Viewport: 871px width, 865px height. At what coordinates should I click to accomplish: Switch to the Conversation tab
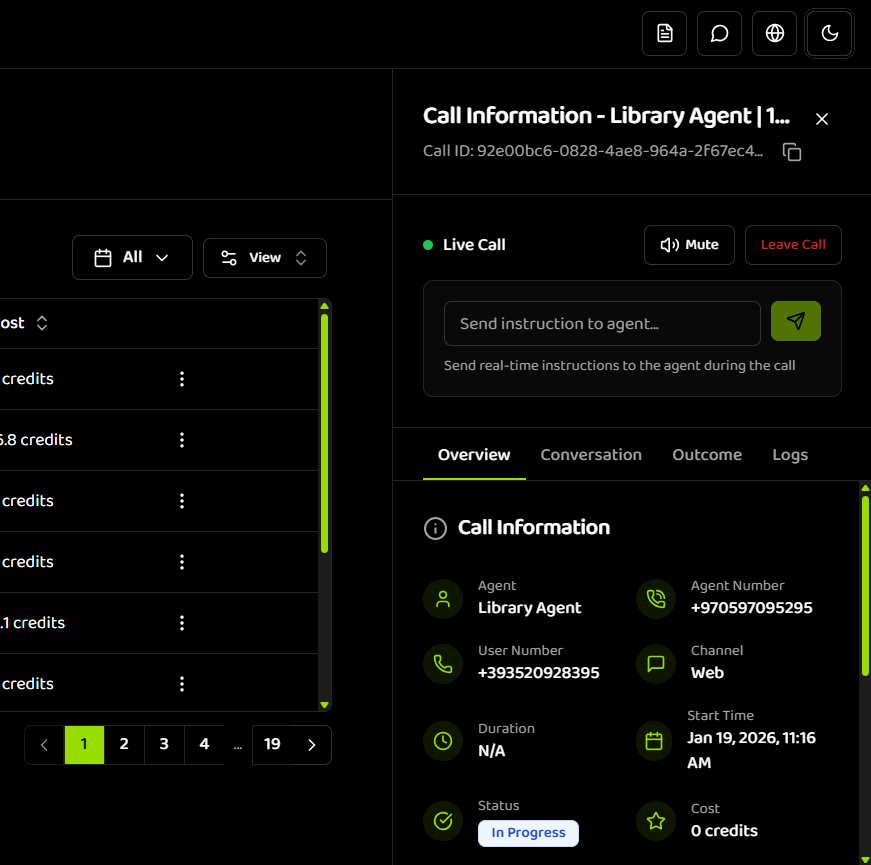tap(591, 454)
